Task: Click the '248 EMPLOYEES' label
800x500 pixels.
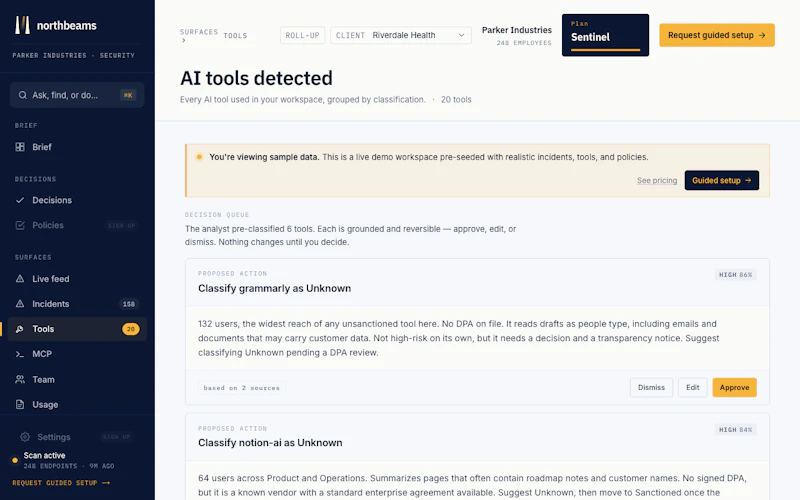Action: (523, 43)
